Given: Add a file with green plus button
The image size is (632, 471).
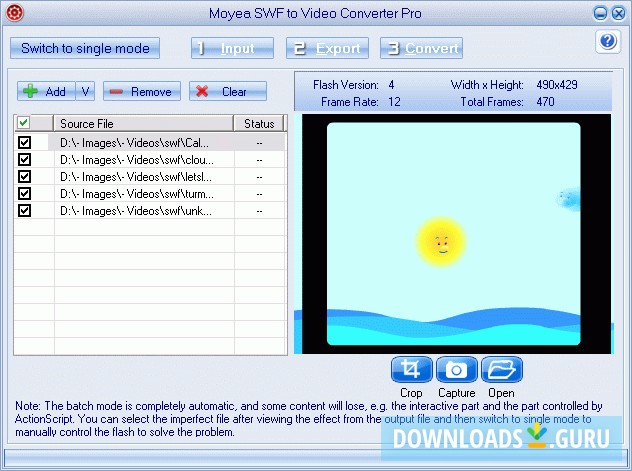Looking at the screenshot, I should pos(46,91).
